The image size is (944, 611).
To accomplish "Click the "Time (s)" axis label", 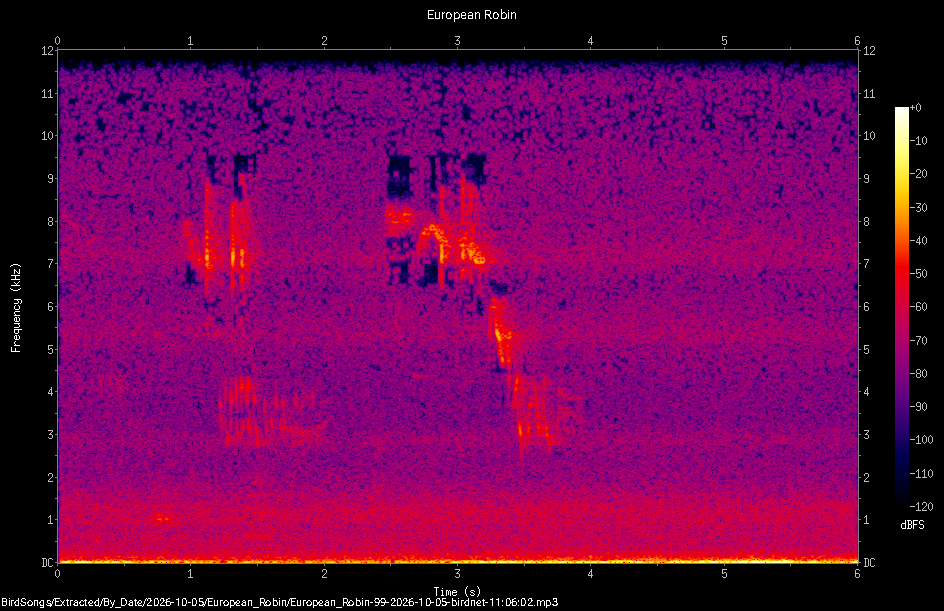I will point(457,592).
